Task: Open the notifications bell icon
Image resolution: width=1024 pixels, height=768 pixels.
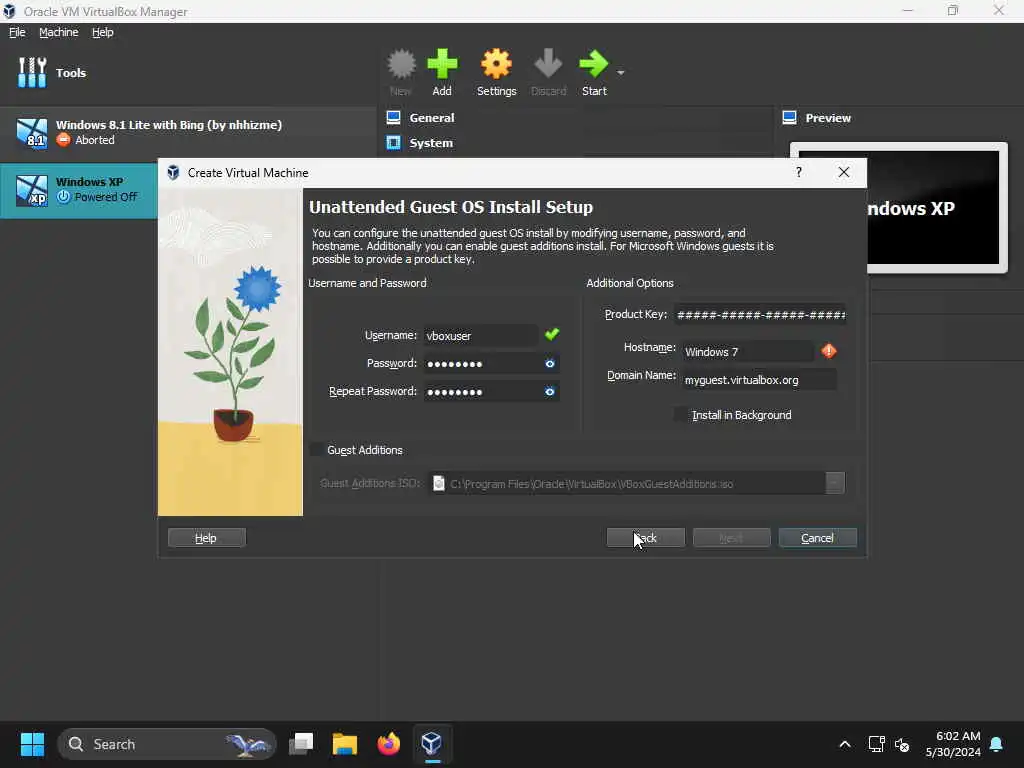Action: pyautogui.click(x=997, y=744)
